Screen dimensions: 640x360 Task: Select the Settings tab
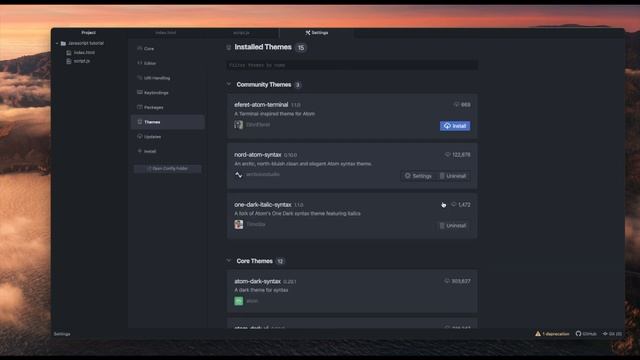pos(317,33)
